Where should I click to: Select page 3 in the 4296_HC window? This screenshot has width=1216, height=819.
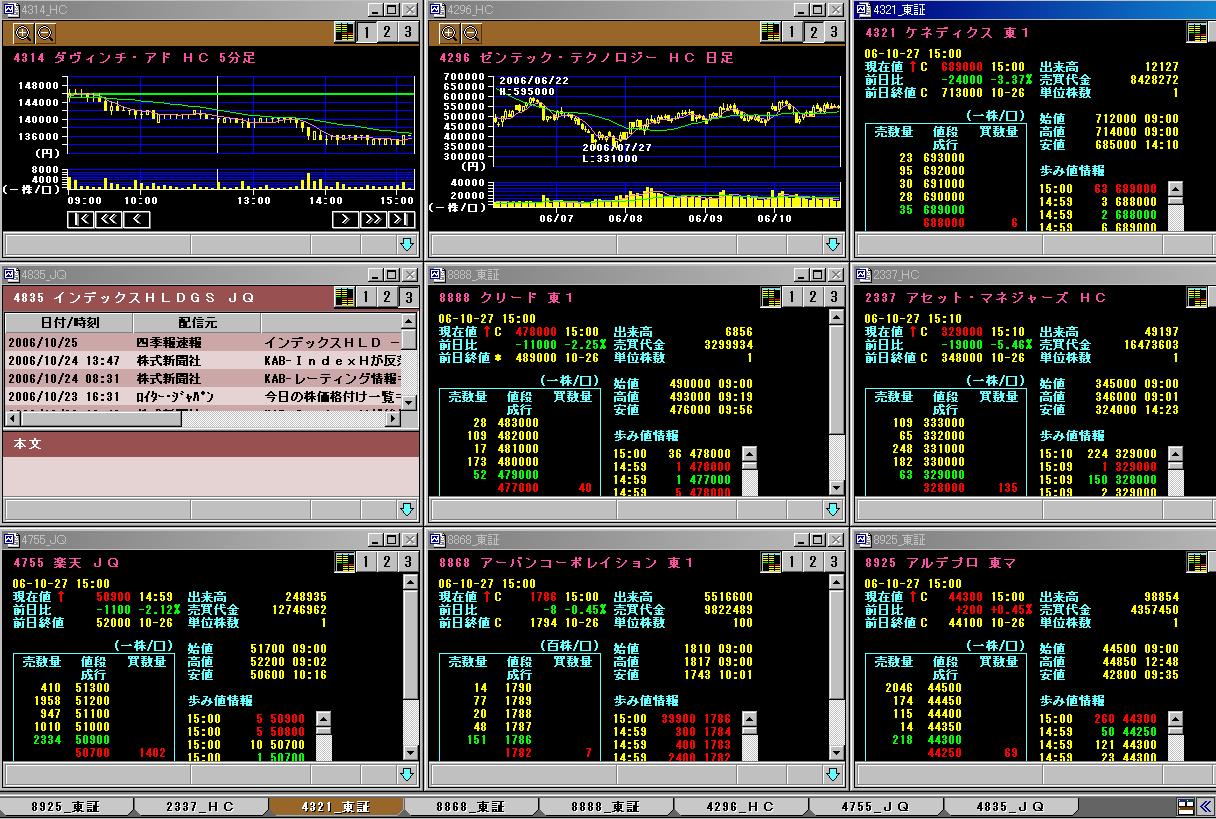tap(834, 32)
